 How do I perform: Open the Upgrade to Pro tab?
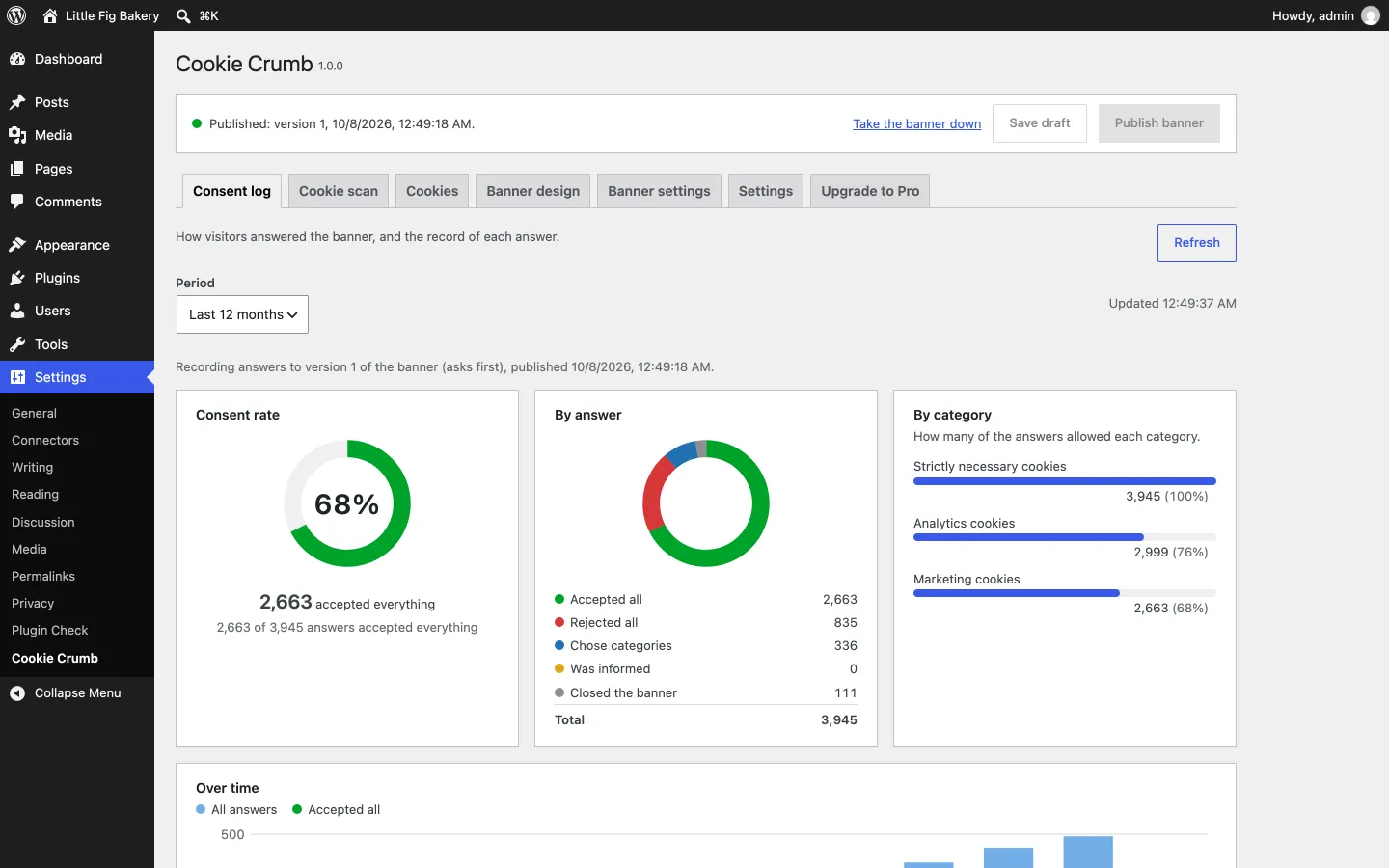point(870,191)
